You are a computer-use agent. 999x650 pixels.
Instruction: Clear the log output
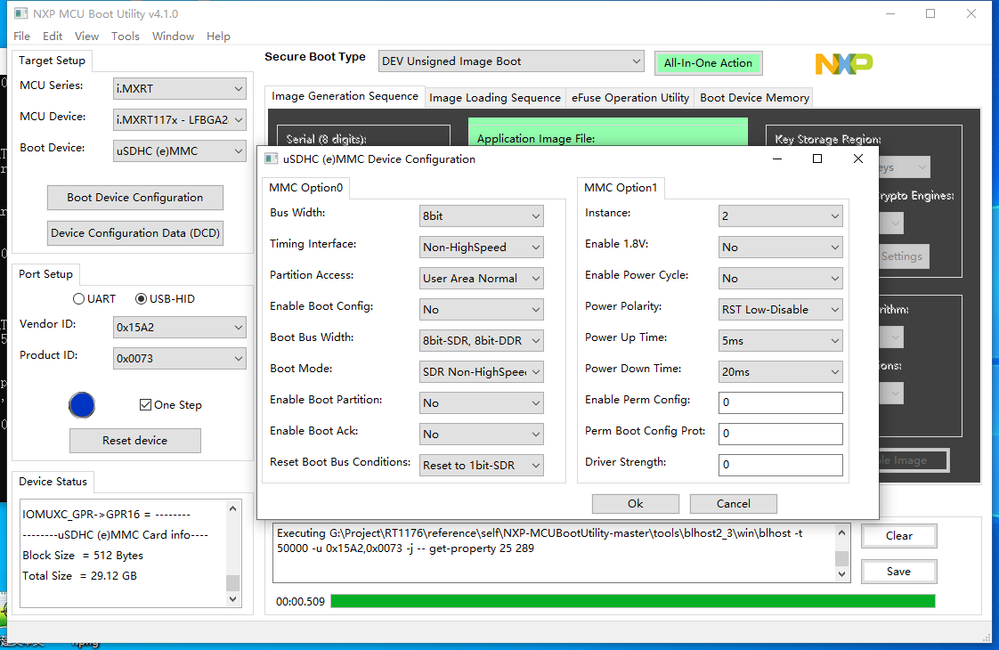899,536
